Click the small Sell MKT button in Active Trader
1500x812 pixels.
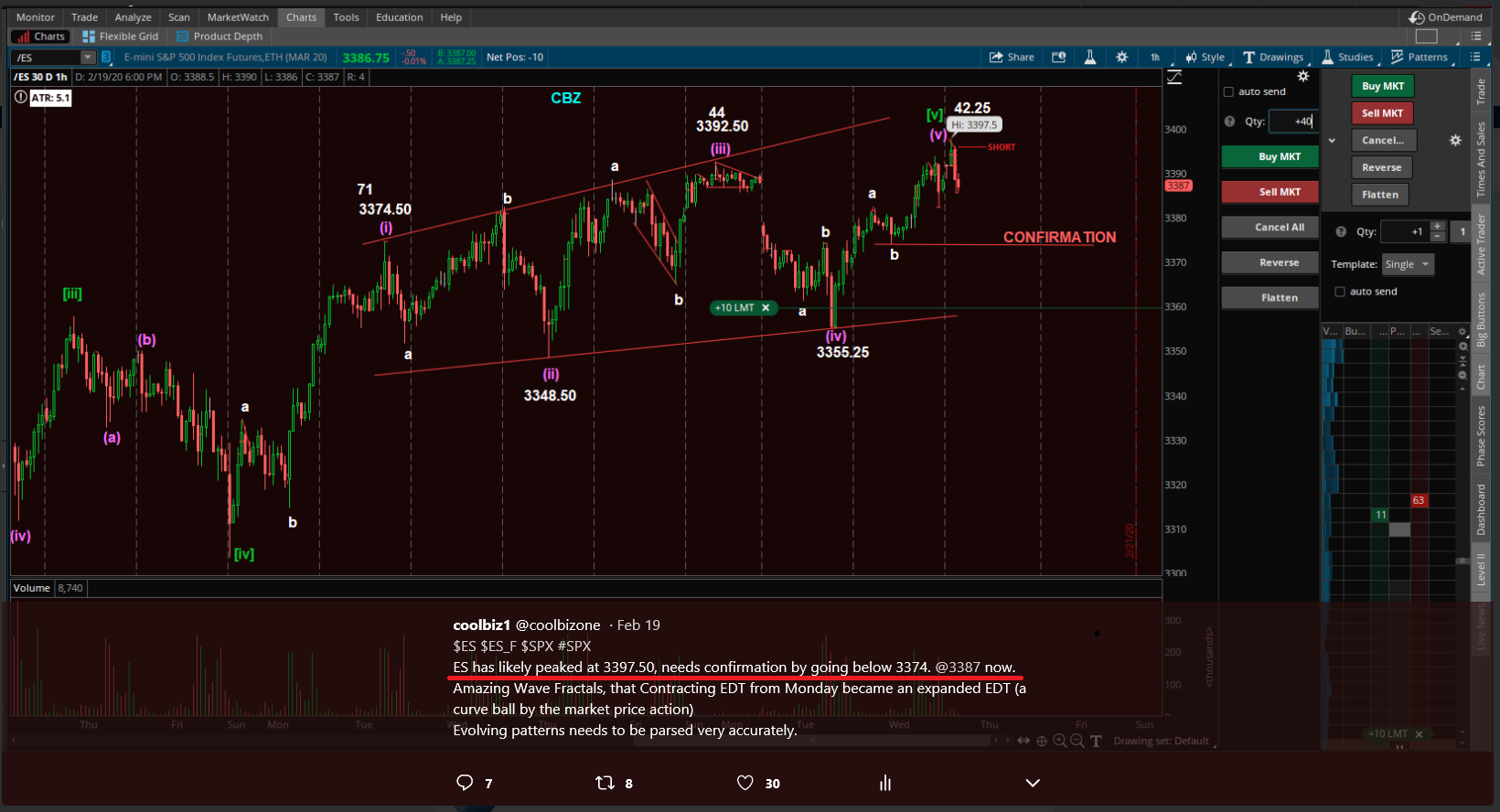click(x=1382, y=113)
